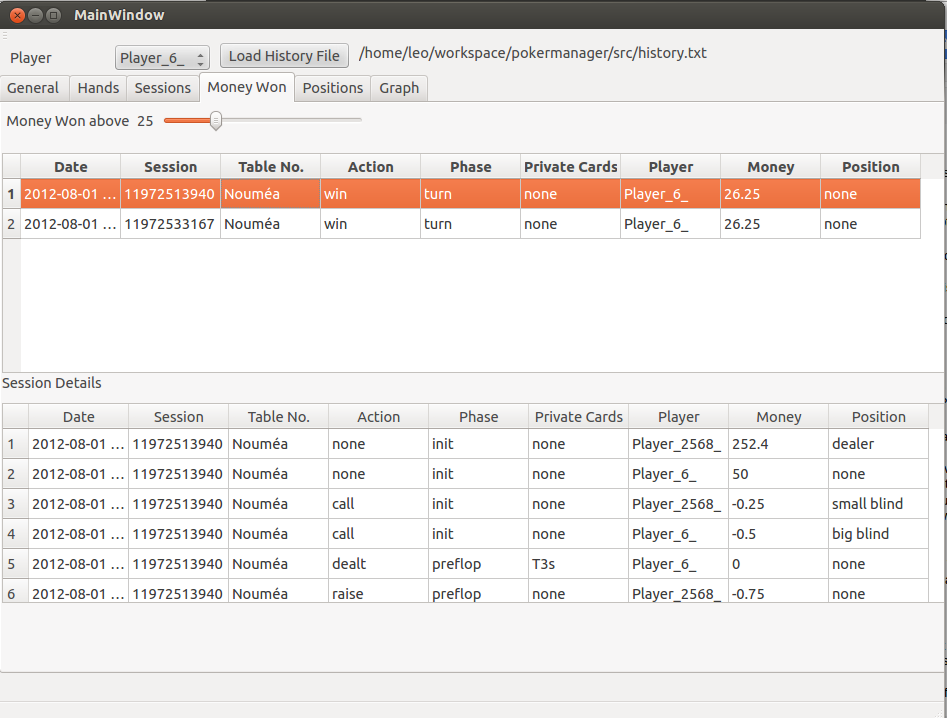
Task: Click upper table's Position column header
Action: click(870, 167)
